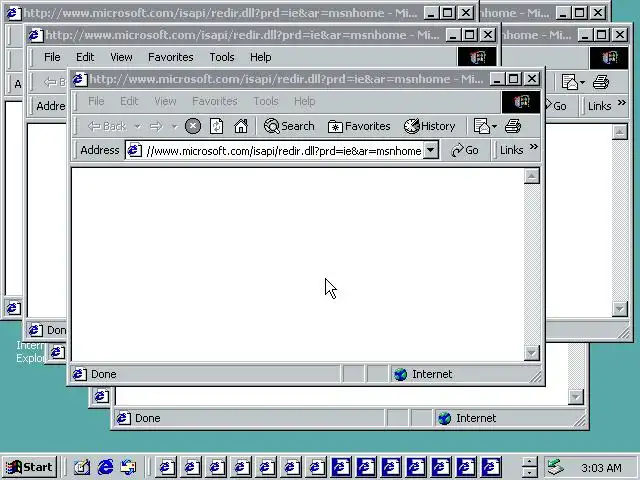Screen dimensions: 640x480
Task: Open the Edit menu in front window
Action: pyautogui.click(x=129, y=101)
